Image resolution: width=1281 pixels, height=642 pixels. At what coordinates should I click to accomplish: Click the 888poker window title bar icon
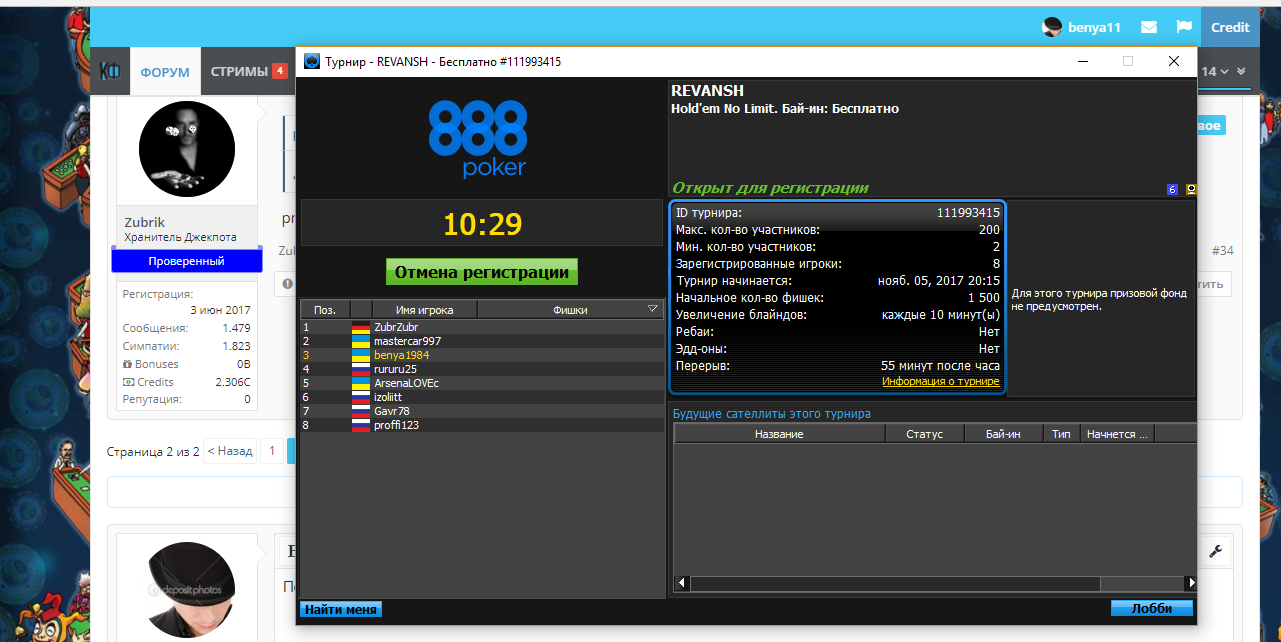312,61
